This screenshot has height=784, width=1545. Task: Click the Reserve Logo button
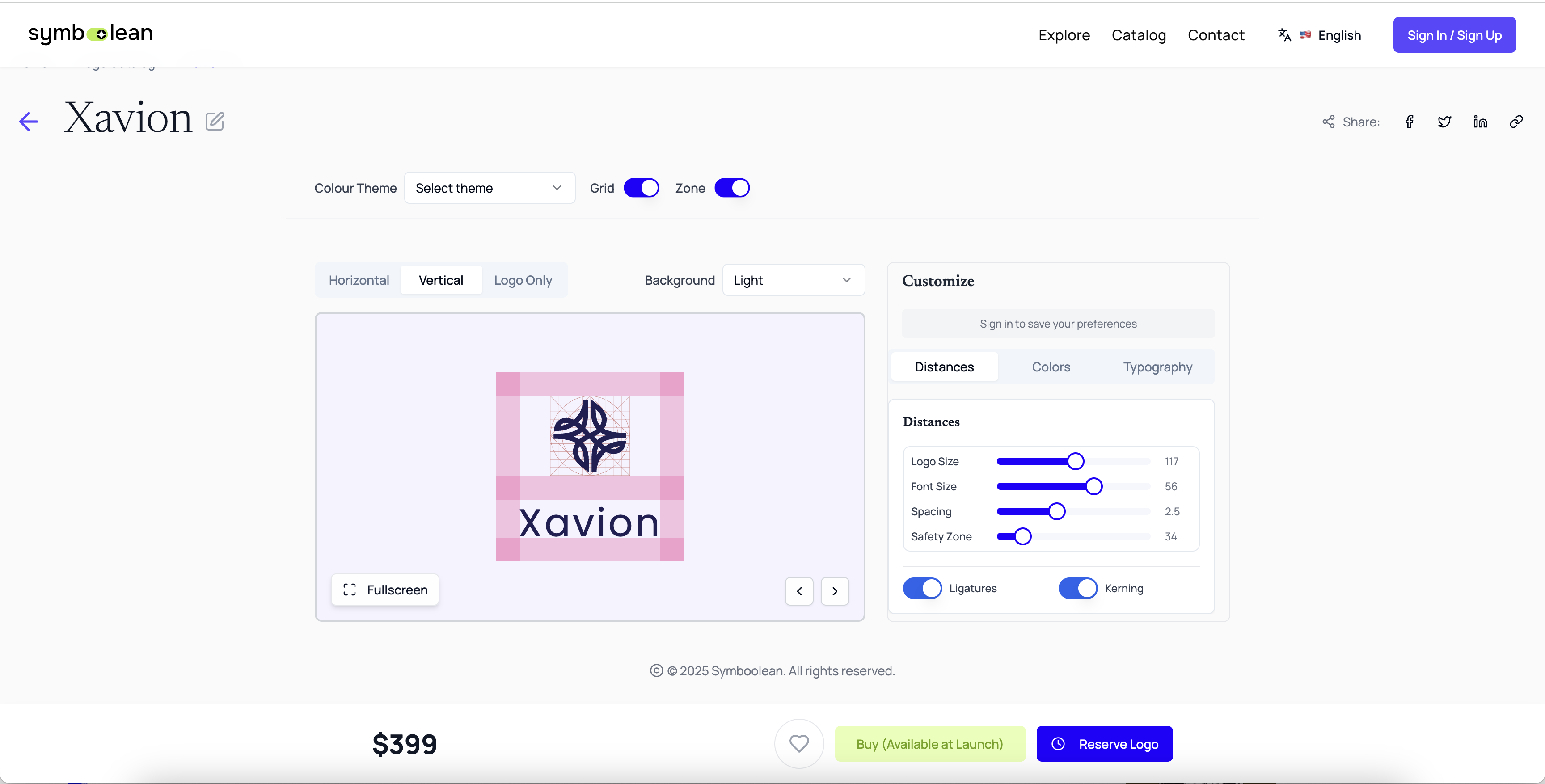click(1105, 744)
